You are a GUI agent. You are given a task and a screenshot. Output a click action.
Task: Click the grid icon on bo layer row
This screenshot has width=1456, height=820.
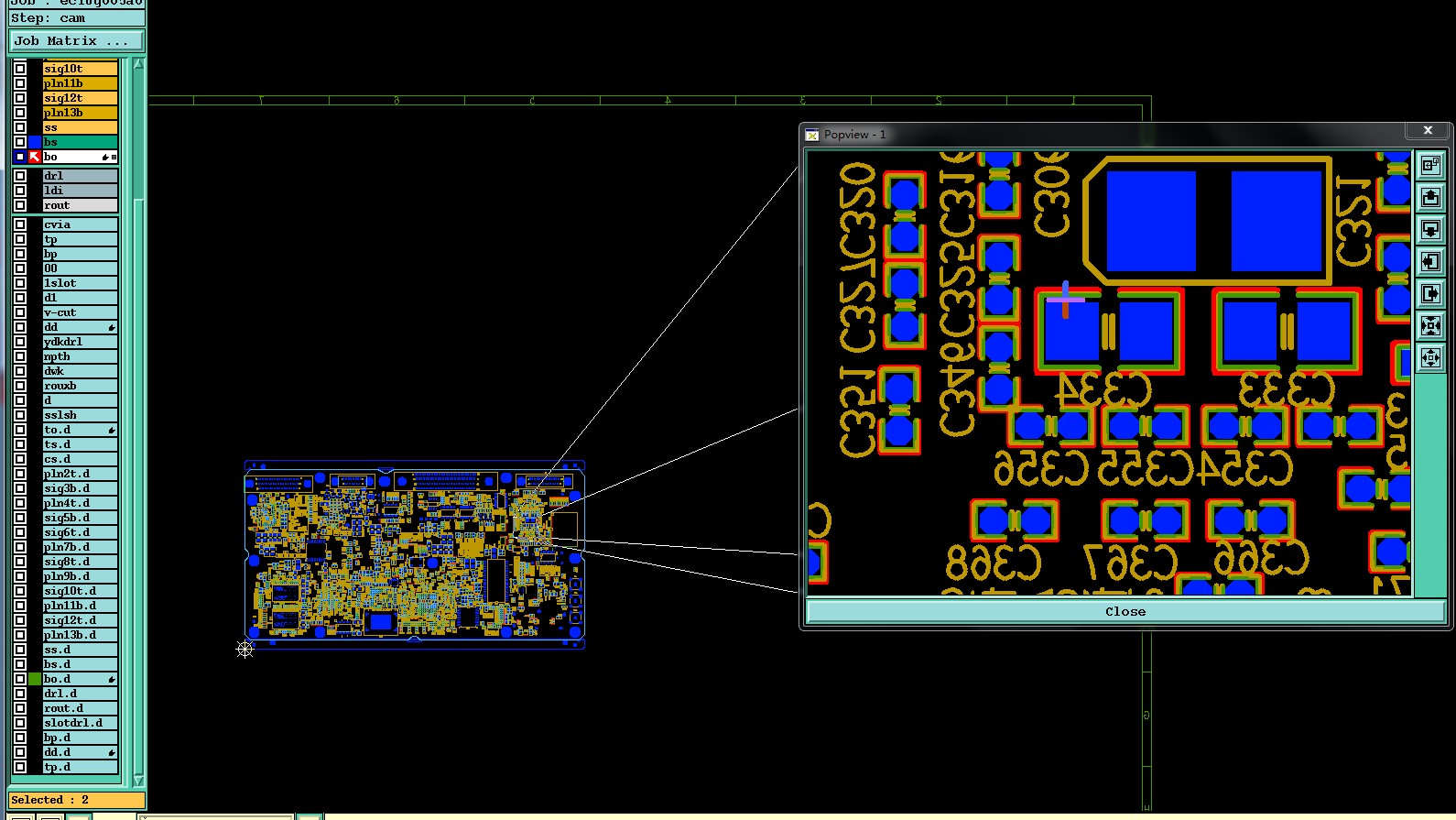coord(114,158)
